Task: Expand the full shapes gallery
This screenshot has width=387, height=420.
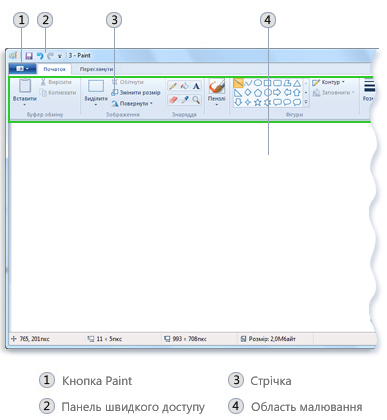Action: (306, 102)
